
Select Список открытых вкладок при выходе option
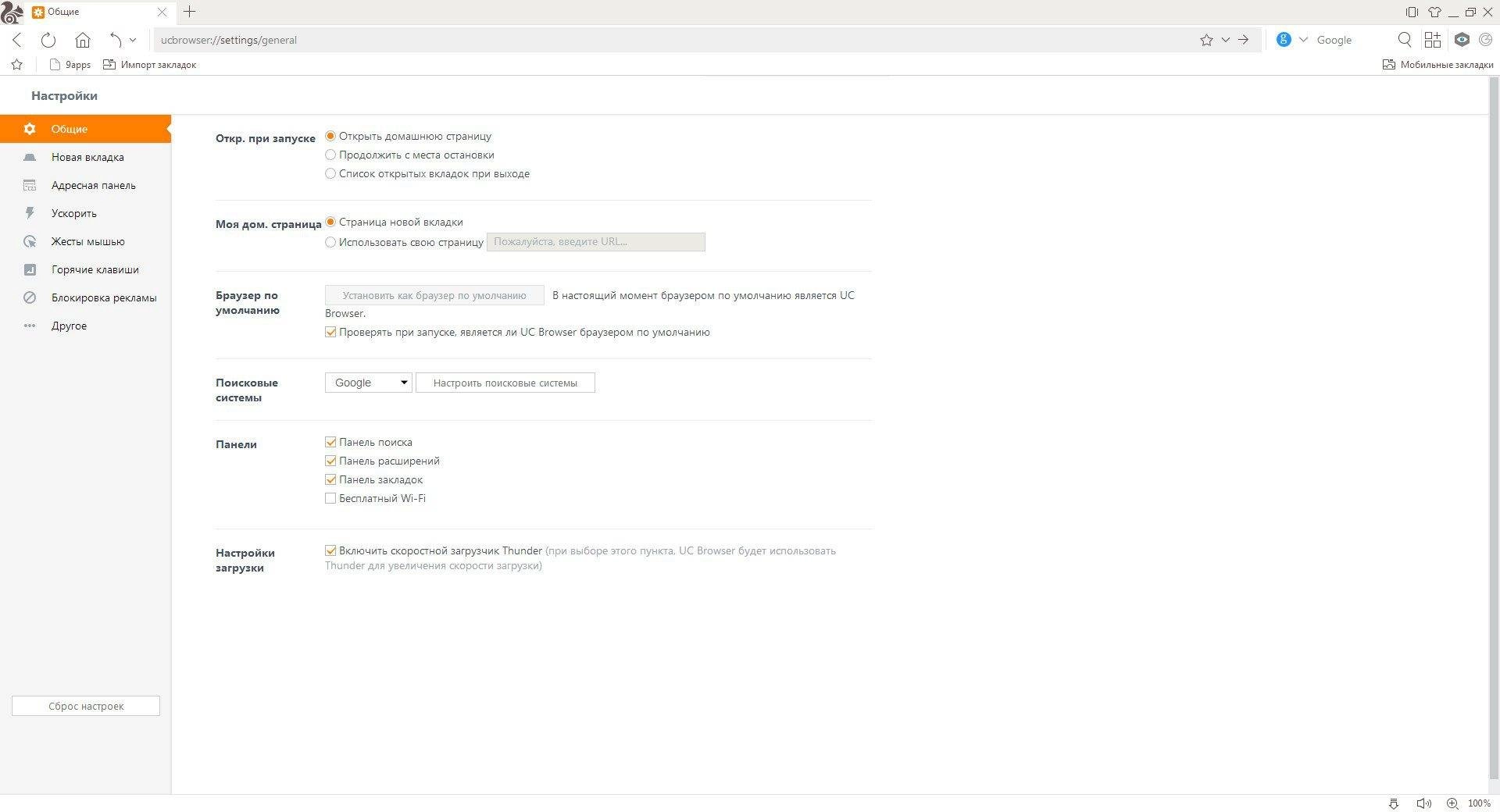click(330, 173)
